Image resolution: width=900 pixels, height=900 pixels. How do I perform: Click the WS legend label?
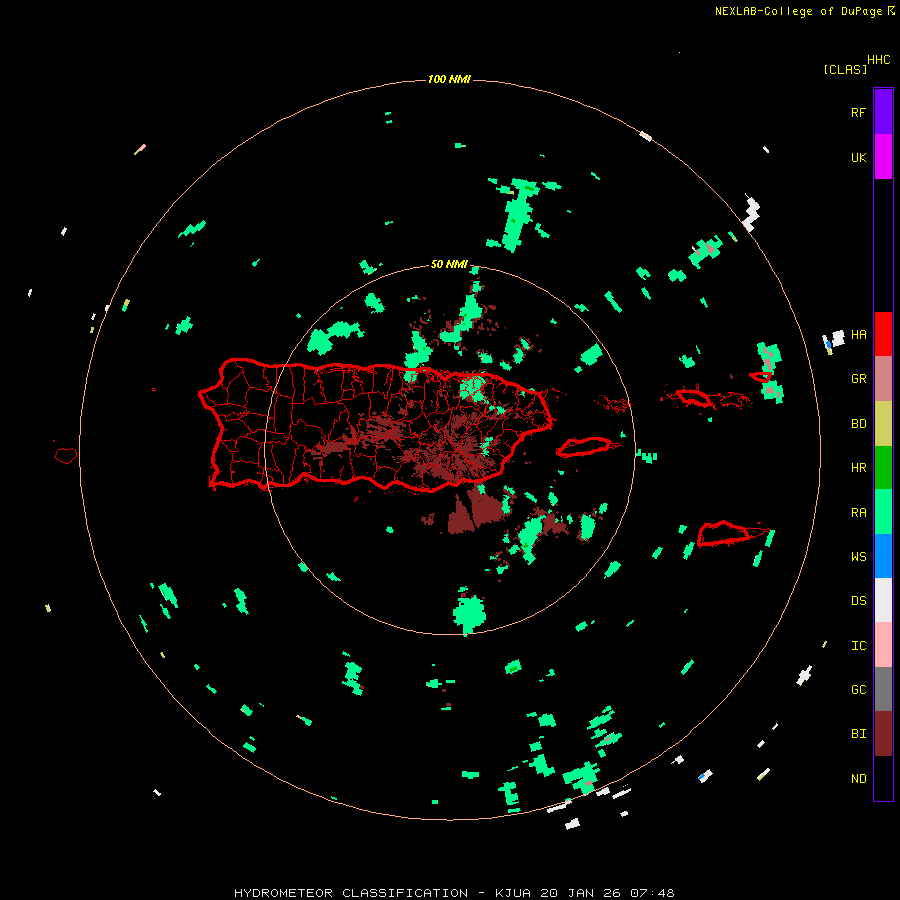point(859,557)
